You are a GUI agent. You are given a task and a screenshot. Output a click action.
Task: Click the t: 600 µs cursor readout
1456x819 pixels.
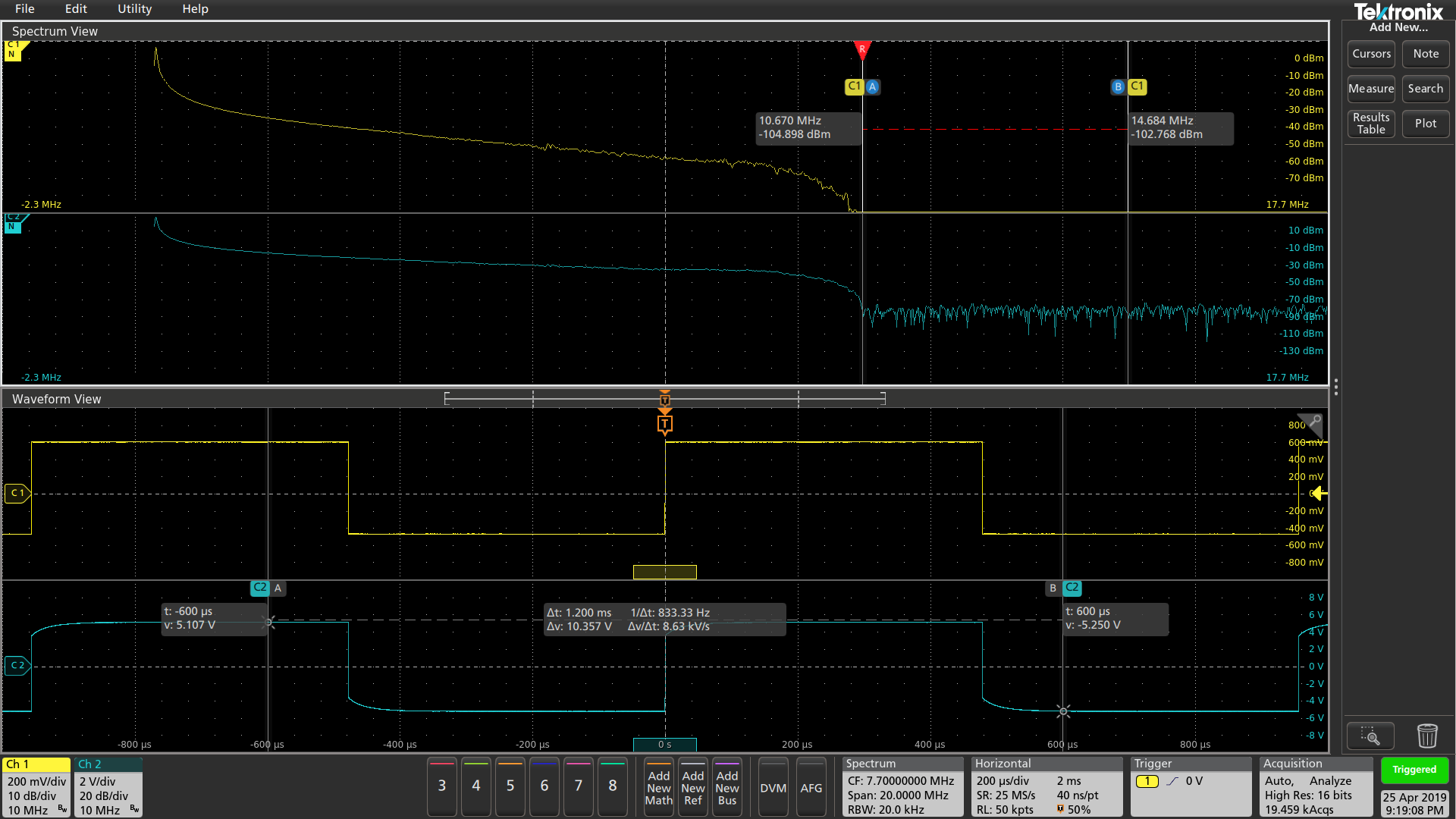(x=1116, y=618)
